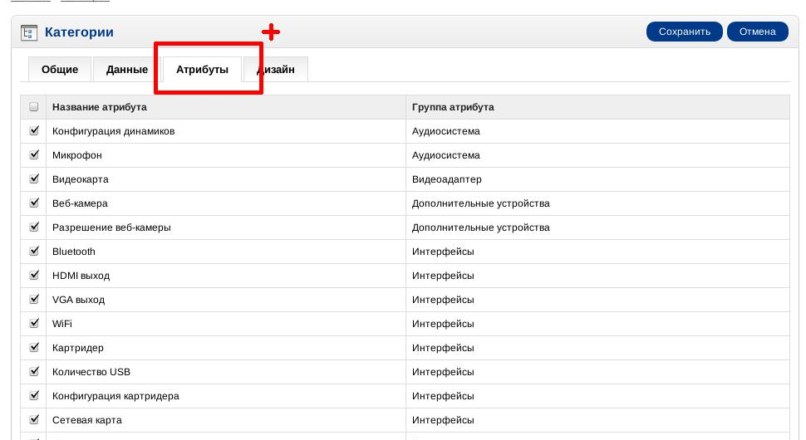Toggle the select-all checkbox in table header
The image size is (806, 440).
(x=35, y=107)
